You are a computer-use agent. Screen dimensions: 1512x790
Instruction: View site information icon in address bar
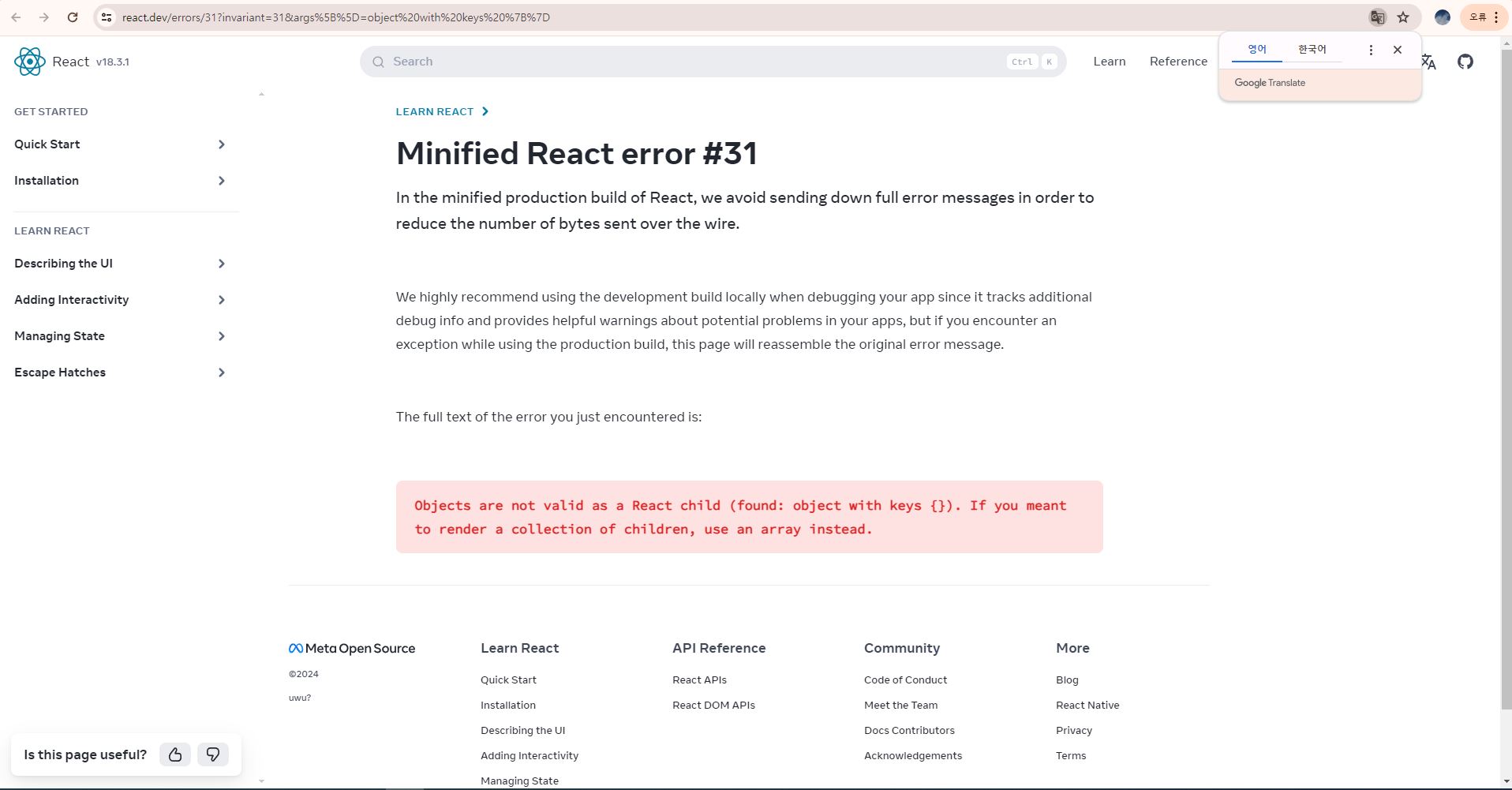107,17
